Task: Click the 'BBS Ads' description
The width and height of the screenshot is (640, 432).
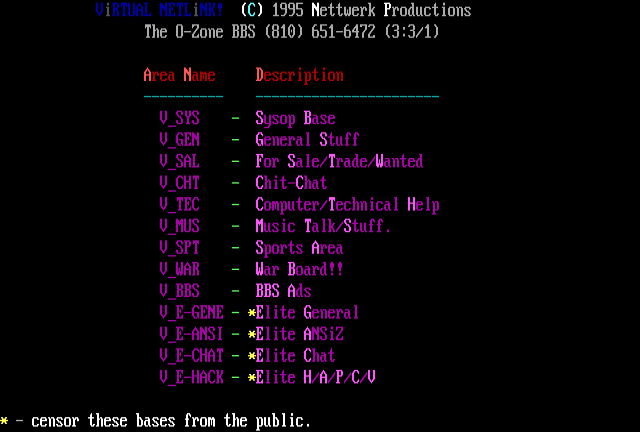Action: point(283,292)
